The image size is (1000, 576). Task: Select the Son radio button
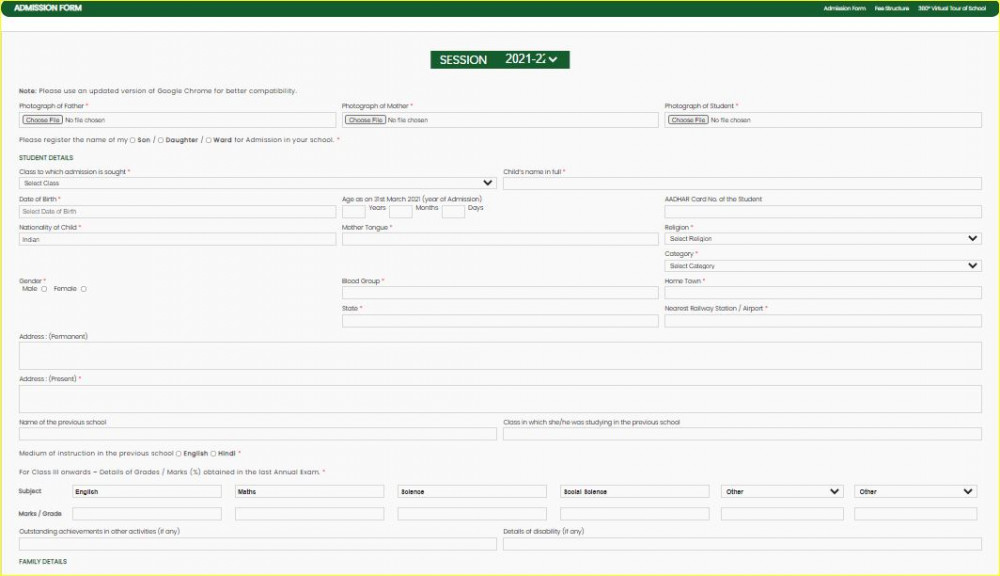point(133,140)
